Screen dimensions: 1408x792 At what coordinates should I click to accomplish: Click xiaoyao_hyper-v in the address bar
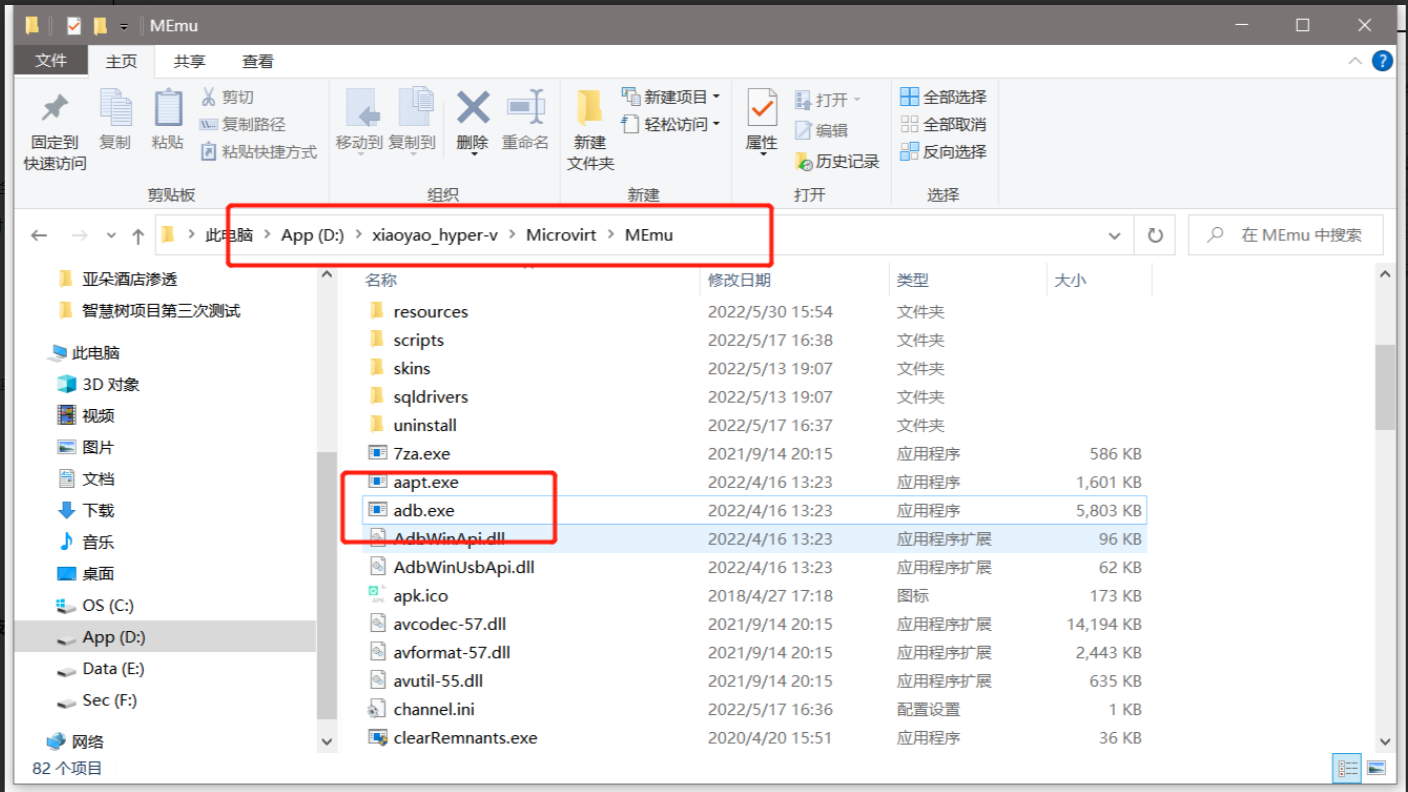[x=435, y=235]
